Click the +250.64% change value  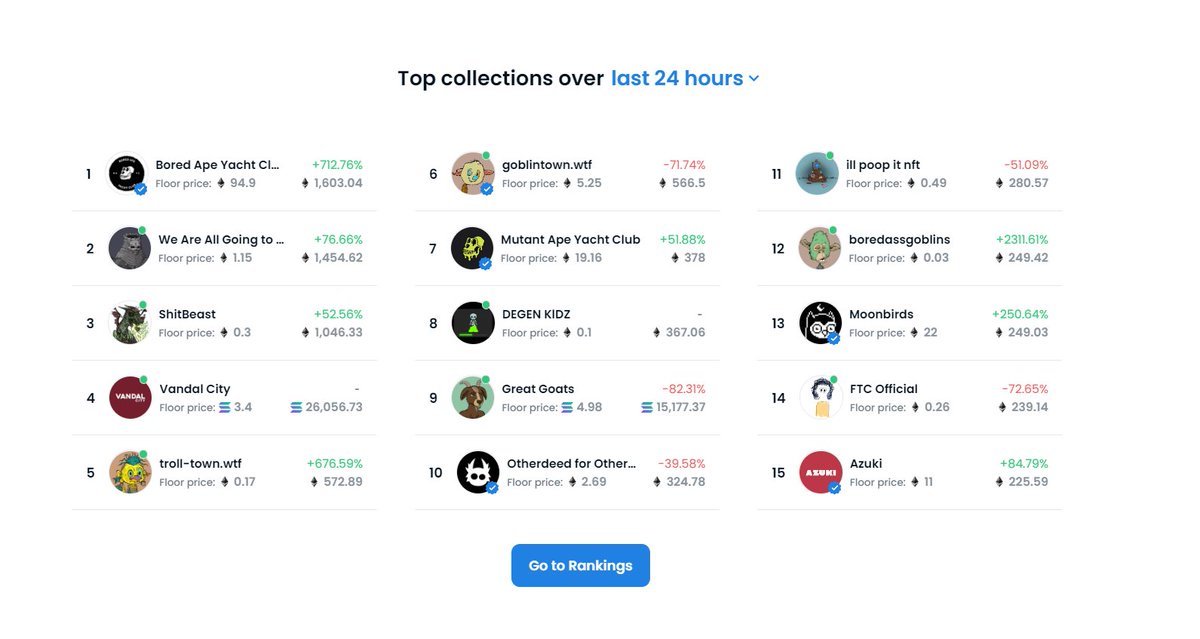(1020, 314)
